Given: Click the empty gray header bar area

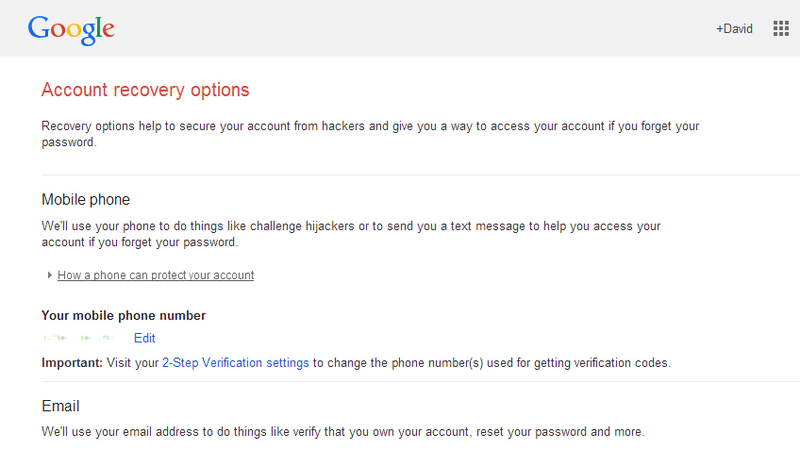Looking at the screenshot, I should point(408,29).
